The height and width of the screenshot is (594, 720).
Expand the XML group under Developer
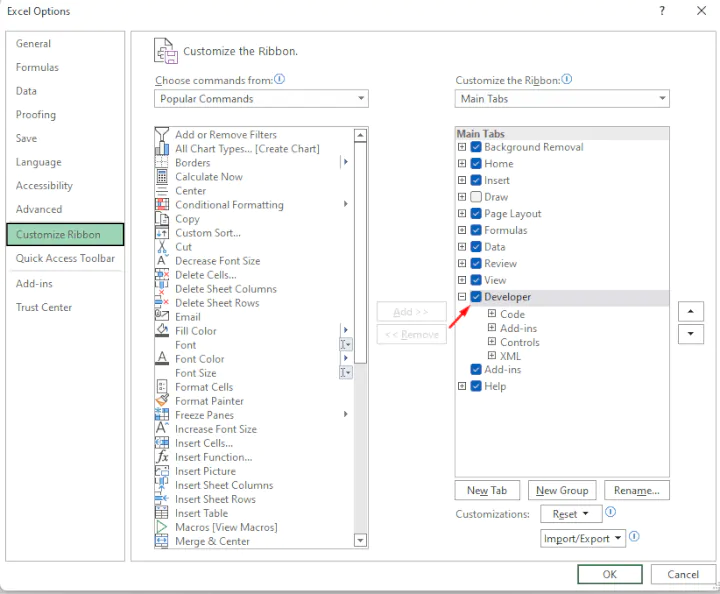492,355
